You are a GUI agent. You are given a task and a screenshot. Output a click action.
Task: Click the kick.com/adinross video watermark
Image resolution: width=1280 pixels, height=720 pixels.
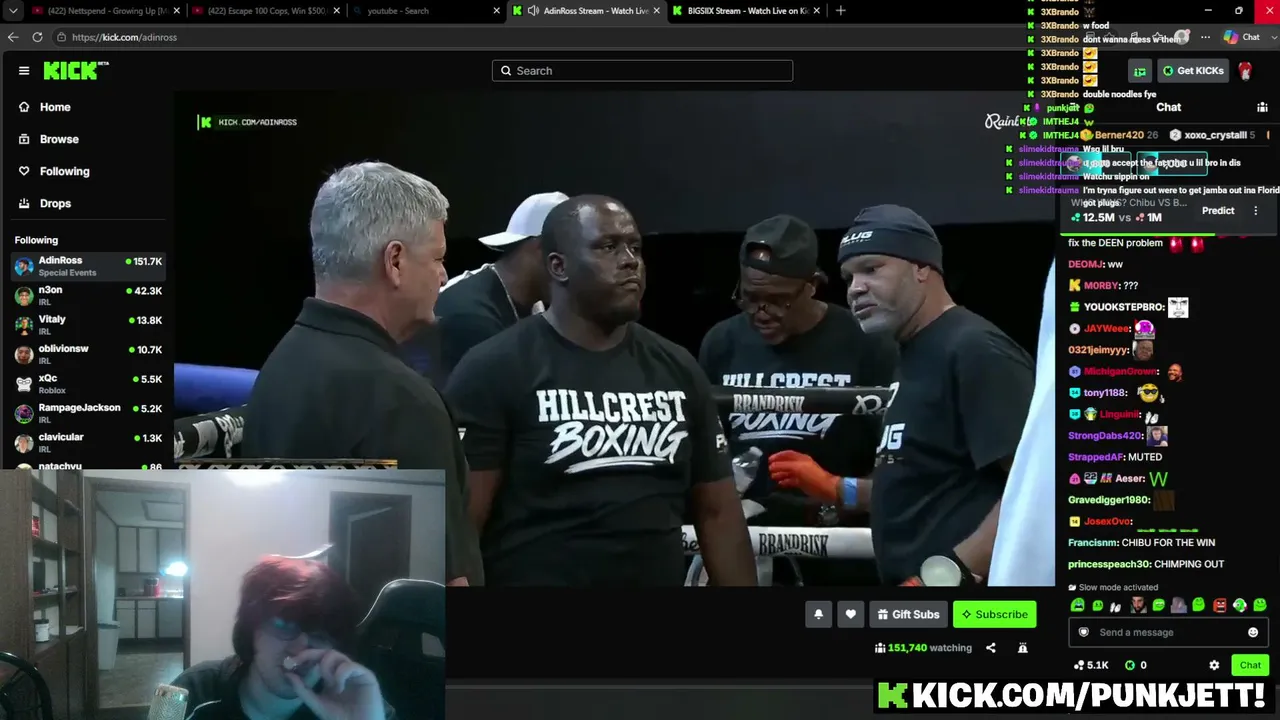point(248,122)
